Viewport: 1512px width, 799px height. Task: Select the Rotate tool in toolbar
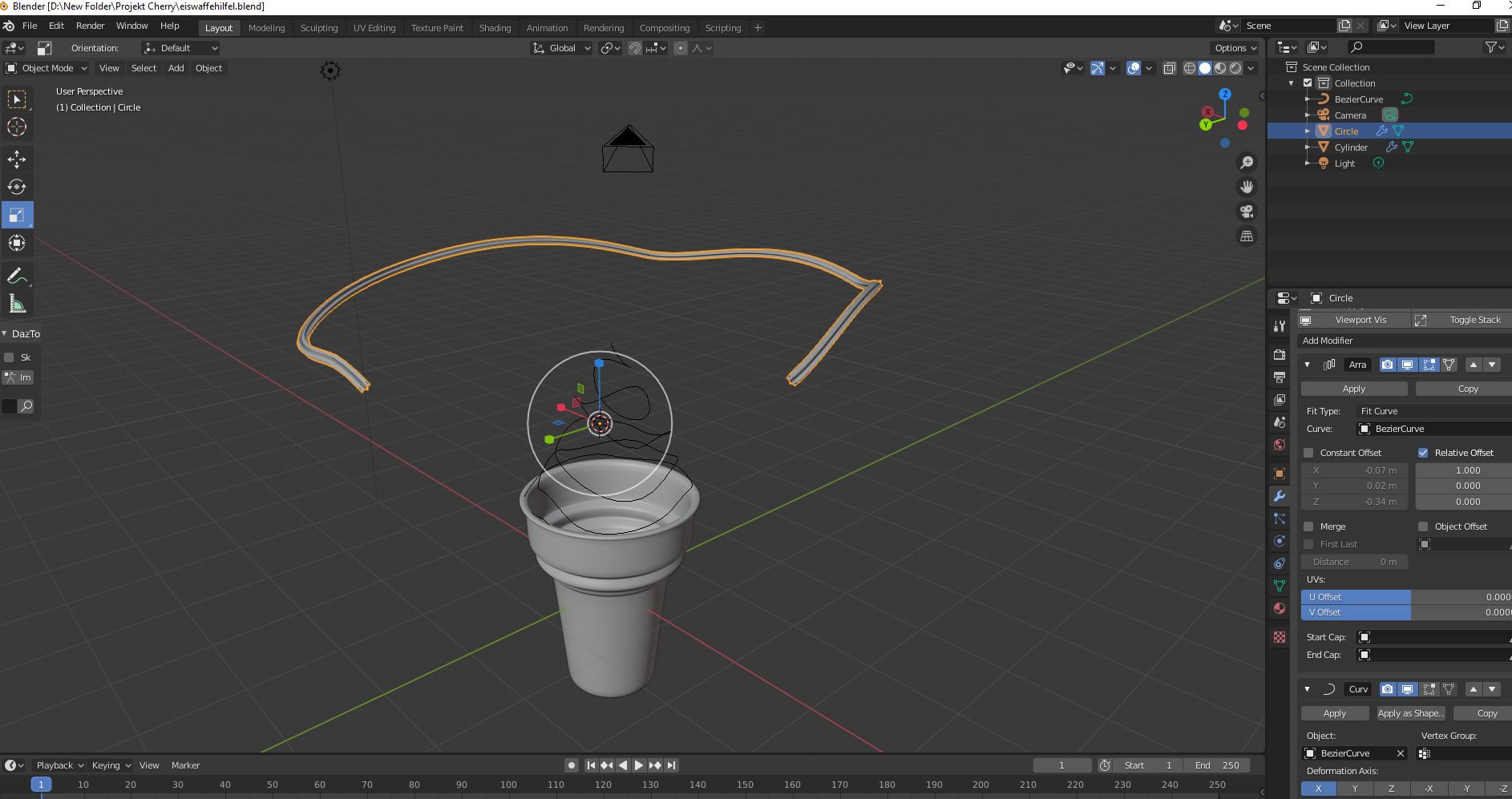click(x=17, y=187)
